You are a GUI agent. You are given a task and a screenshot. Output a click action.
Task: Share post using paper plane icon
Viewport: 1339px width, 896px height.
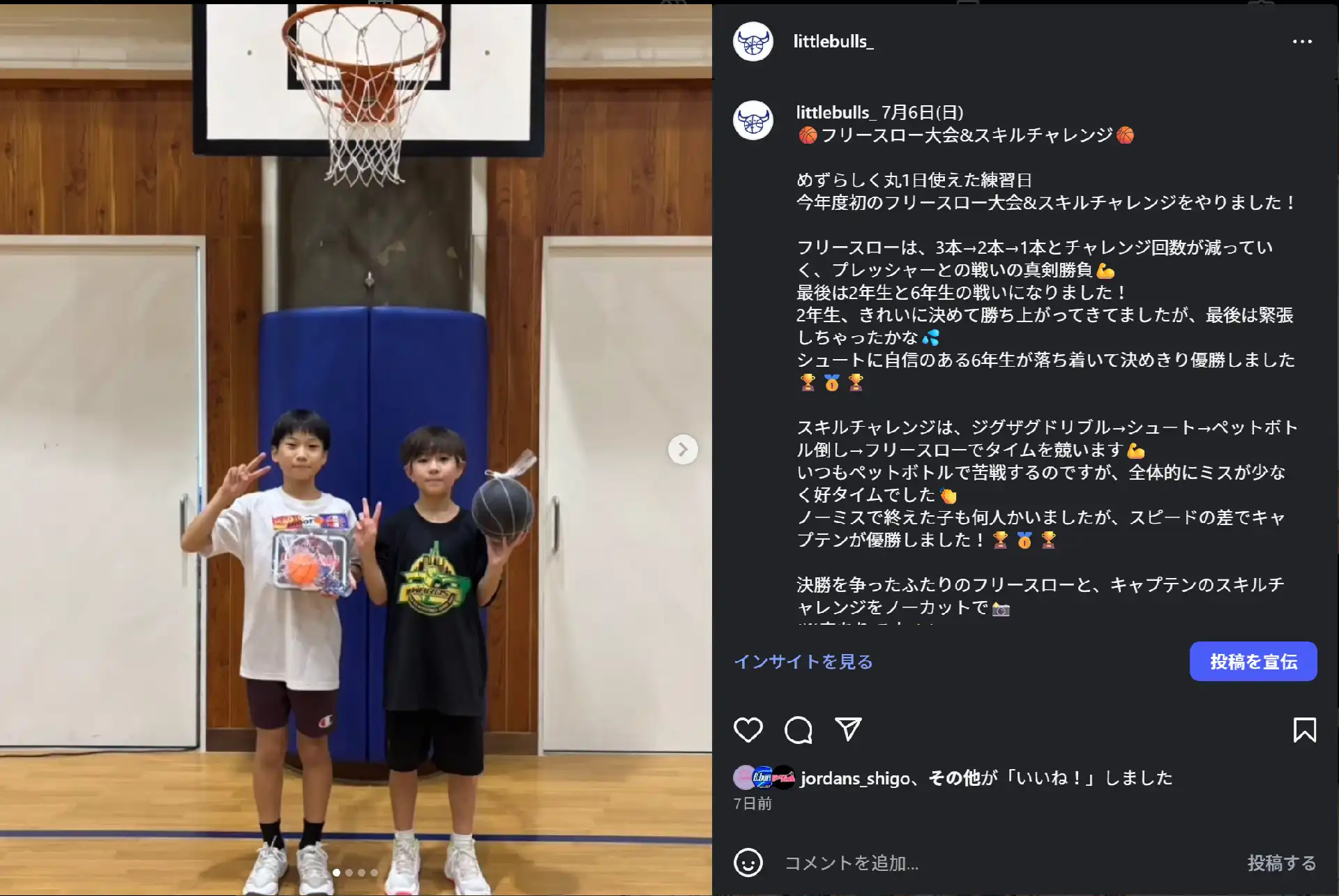tap(849, 729)
